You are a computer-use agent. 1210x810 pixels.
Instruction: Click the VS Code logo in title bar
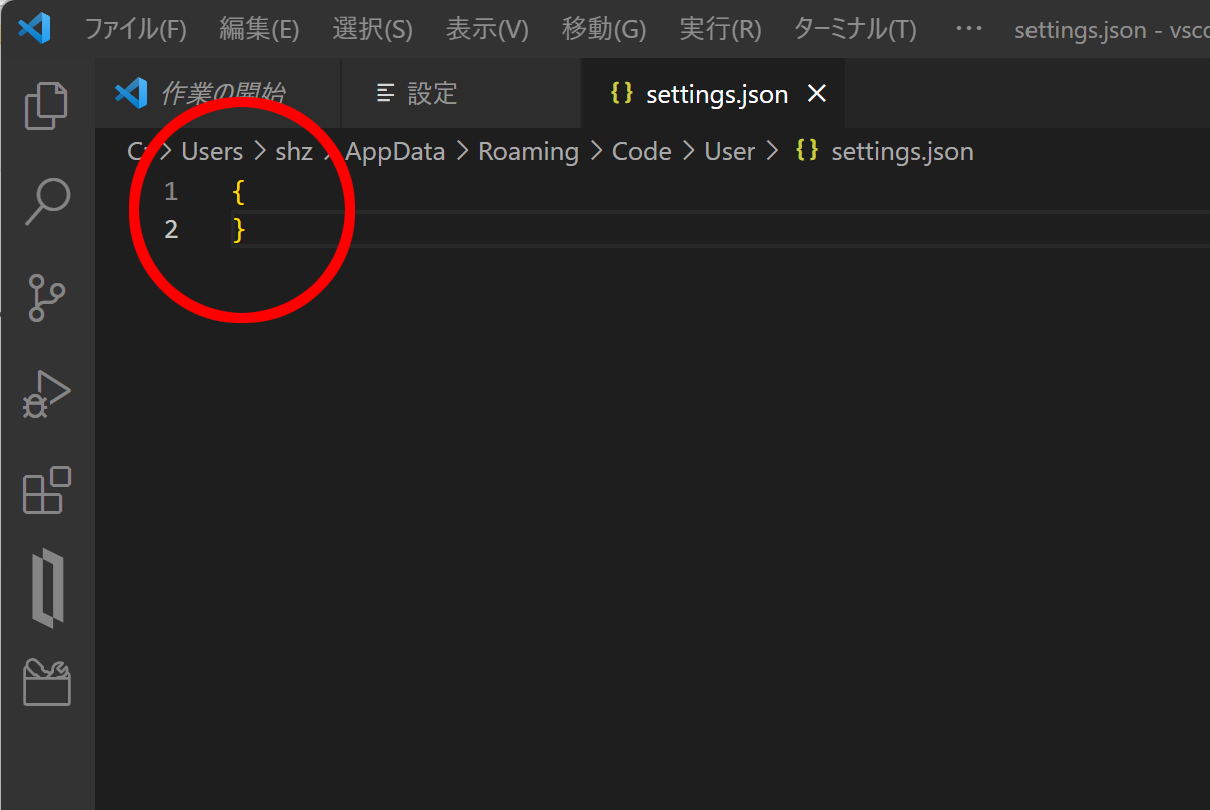click(x=34, y=28)
